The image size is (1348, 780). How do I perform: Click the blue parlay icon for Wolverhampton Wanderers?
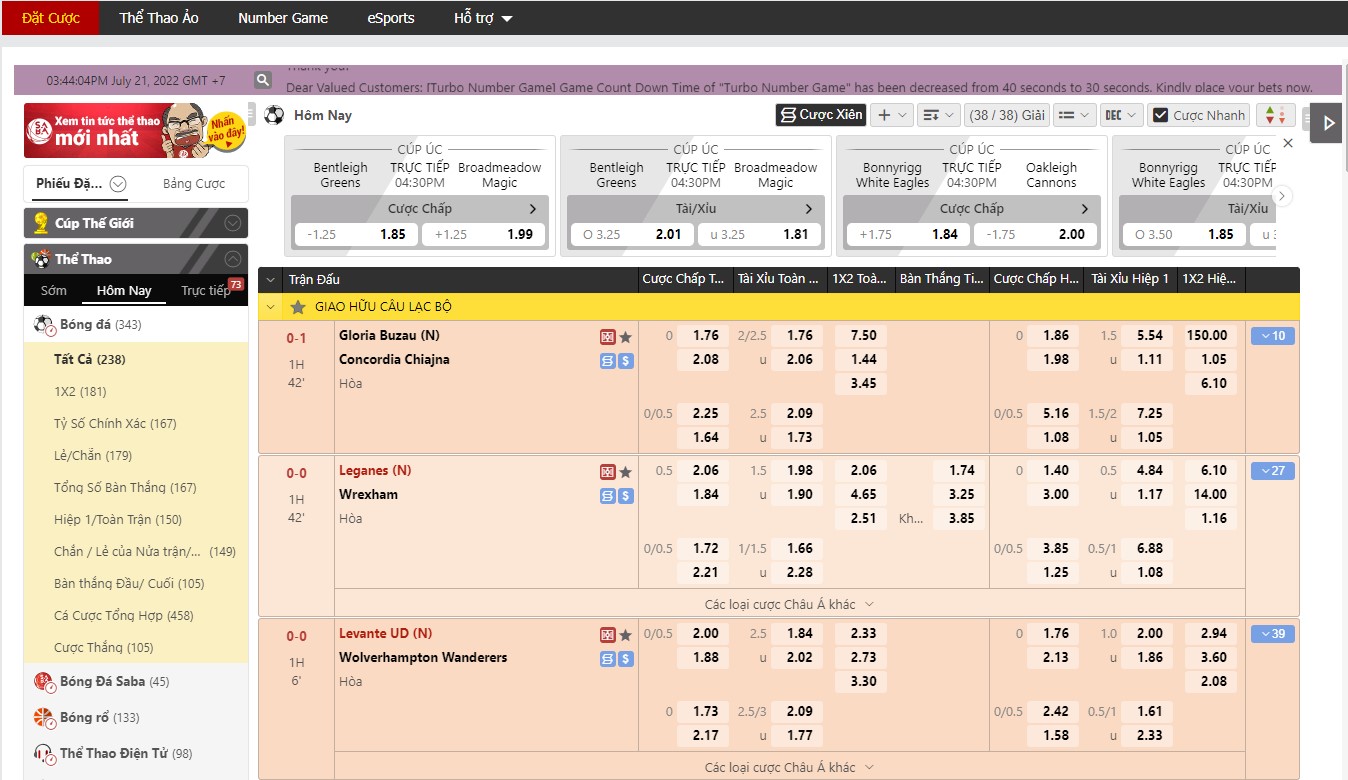(607, 659)
